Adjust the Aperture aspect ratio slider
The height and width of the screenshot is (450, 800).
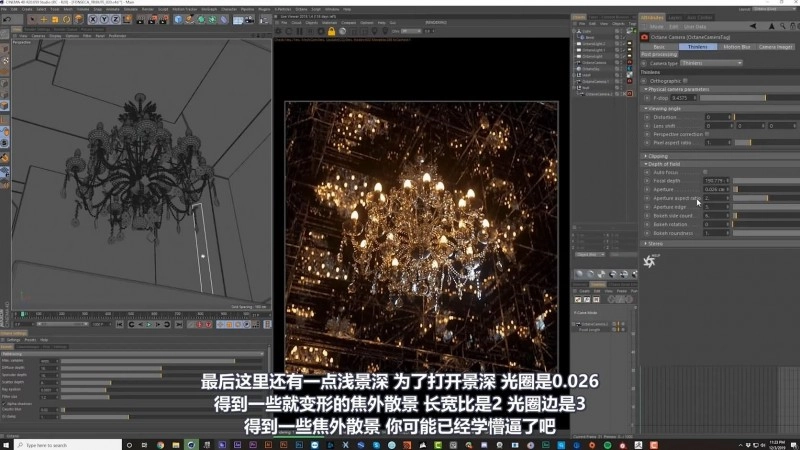point(750,198)
